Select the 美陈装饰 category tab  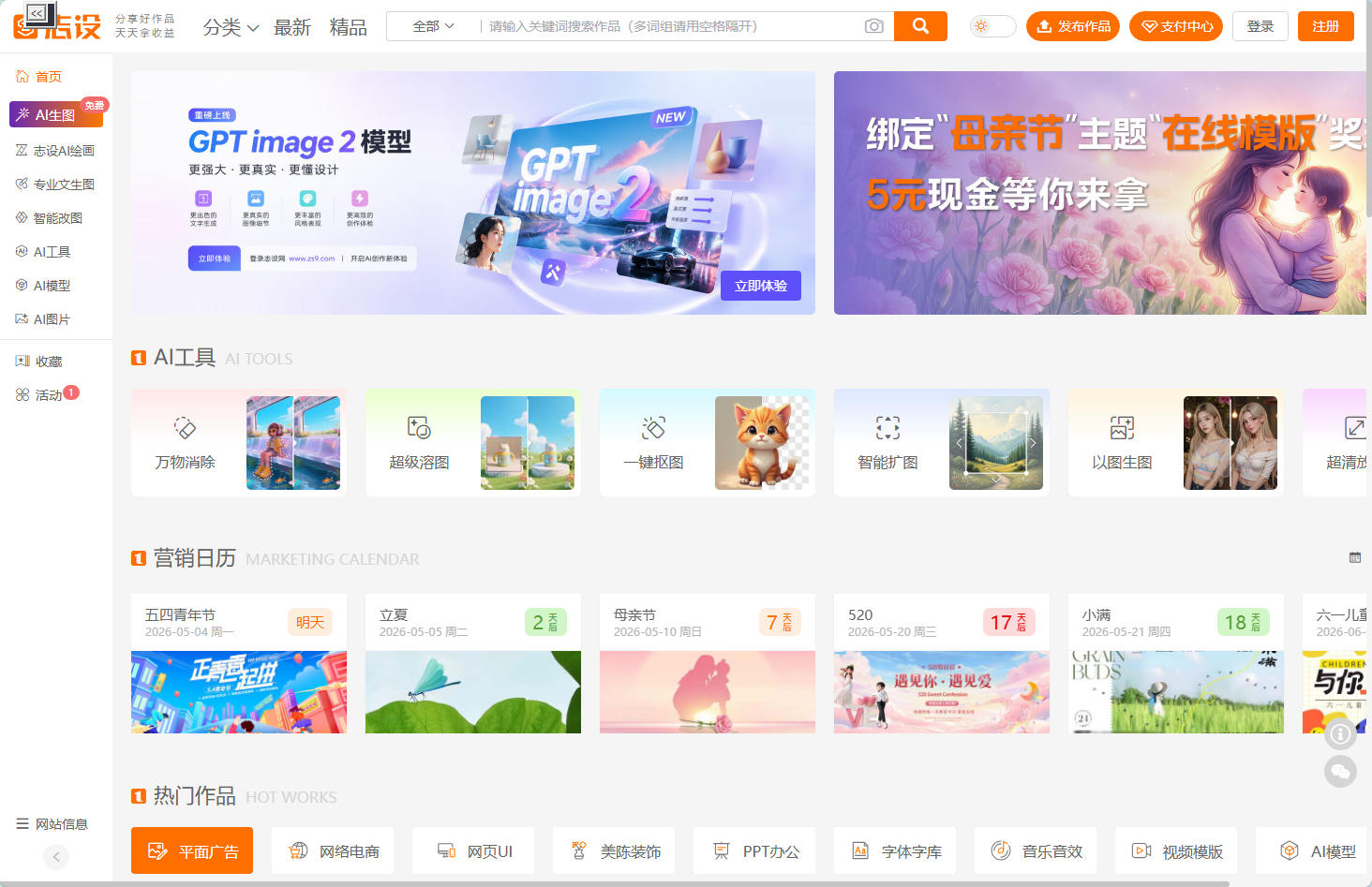coord(614,850)
